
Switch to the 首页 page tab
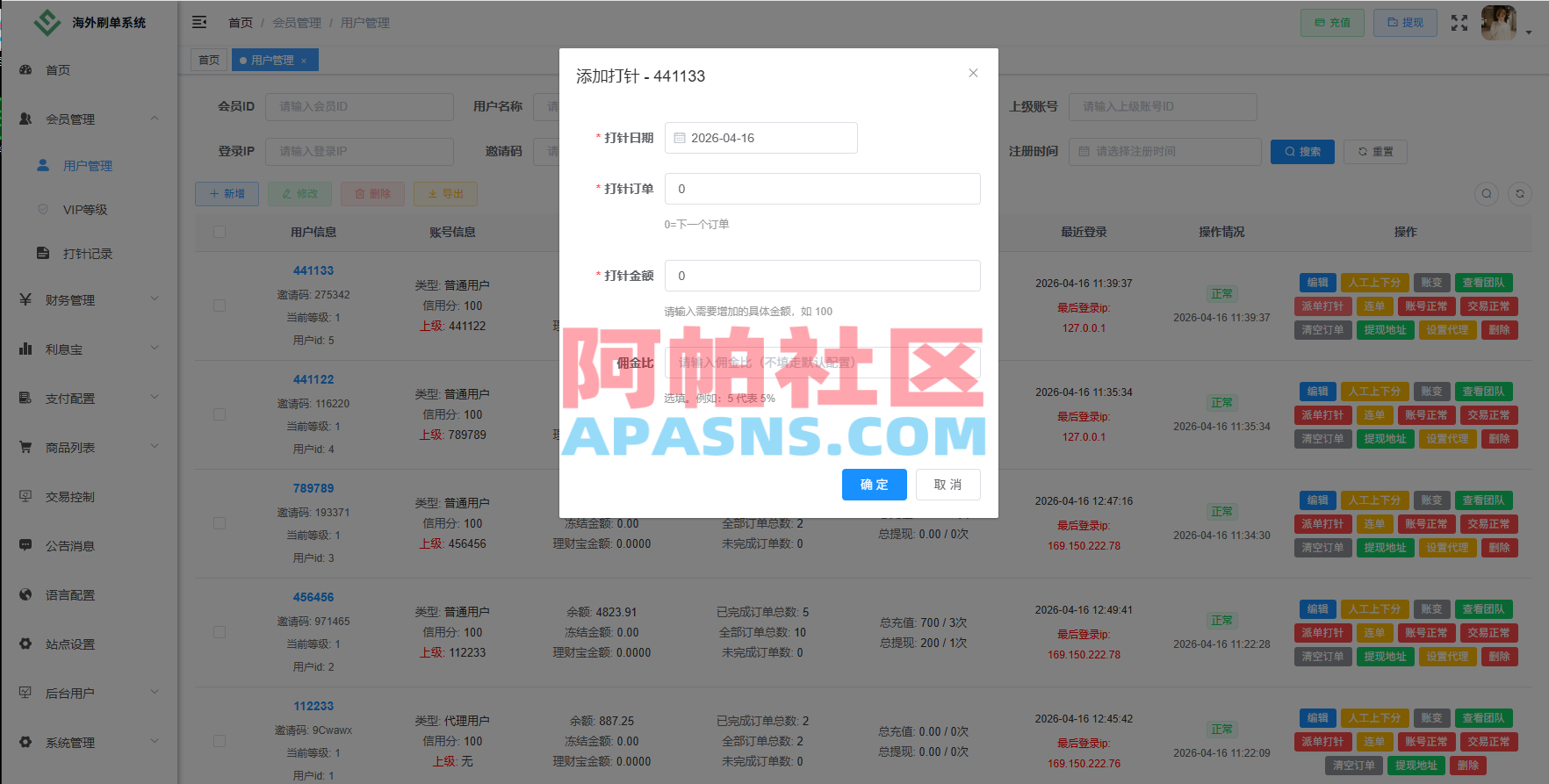coord(209,60)
